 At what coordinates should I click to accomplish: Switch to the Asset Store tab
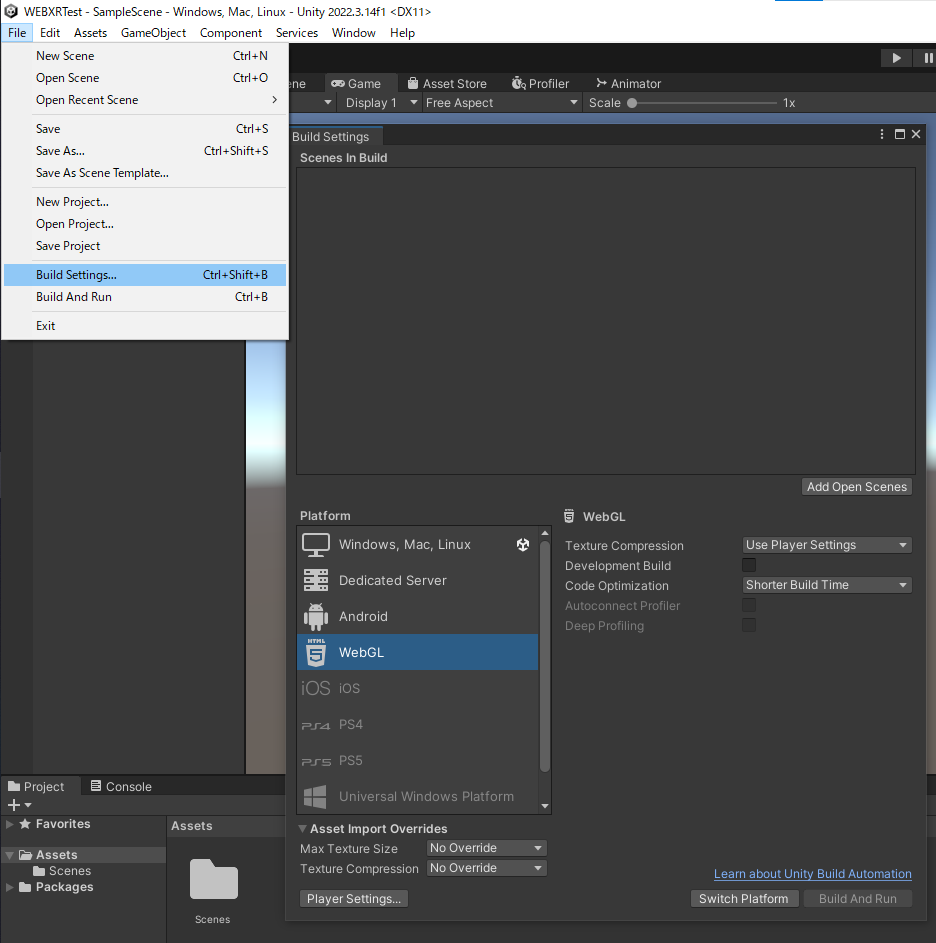click(447, 84)
